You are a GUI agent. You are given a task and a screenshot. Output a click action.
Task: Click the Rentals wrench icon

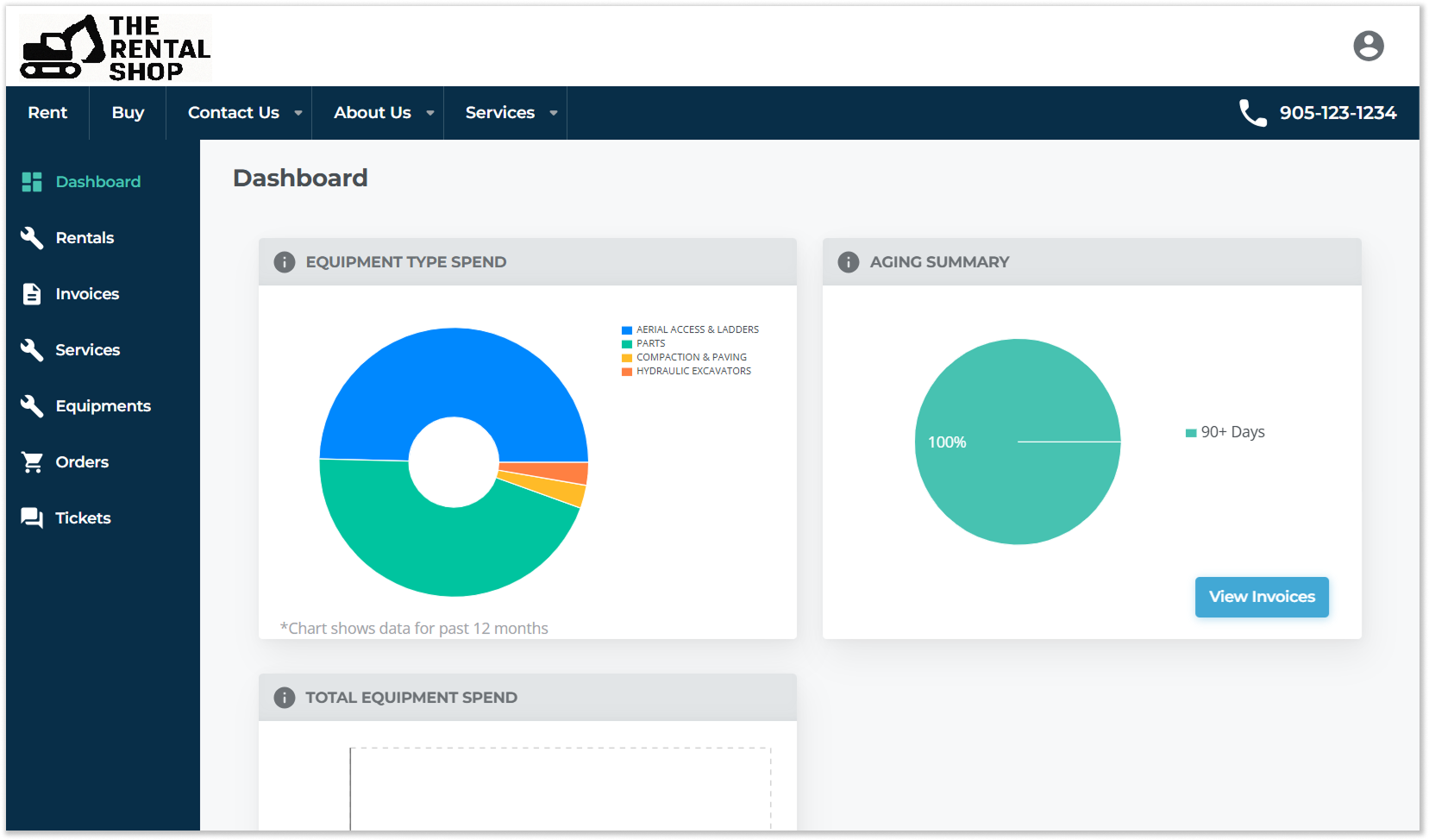click(x=32, y=238)
